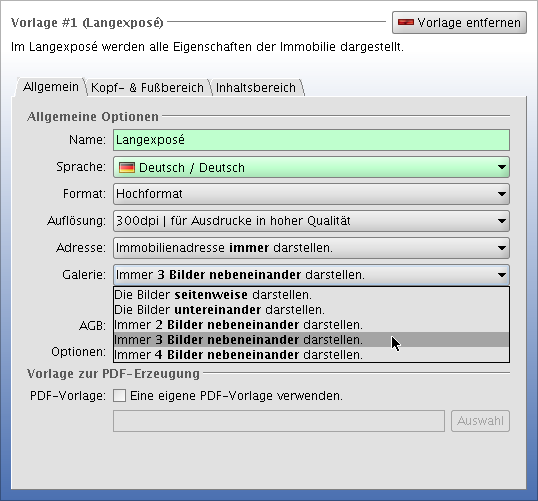538x501 pixels.
Task: Choose 'Die Bilder seitenweise darstellen' option
Action: coord(311,295)
